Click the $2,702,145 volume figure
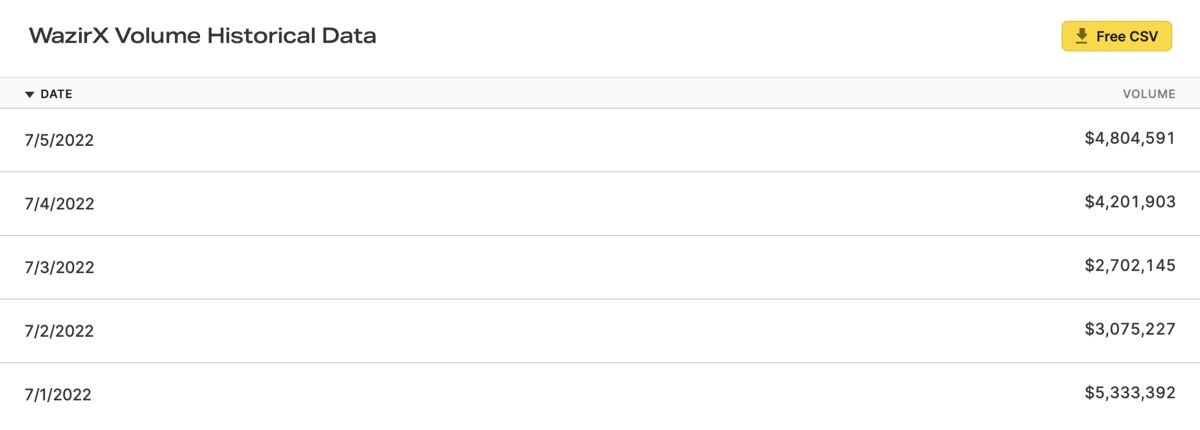Image resolution: width=1200 pixels, height=430 pixels. tap(1130, 266)
